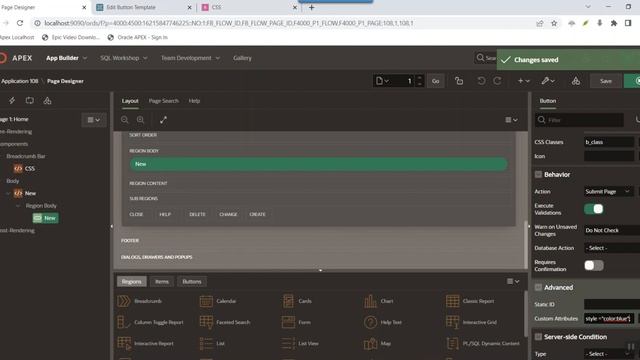Toggle Requires Confirmation switch

click(593, 265)
